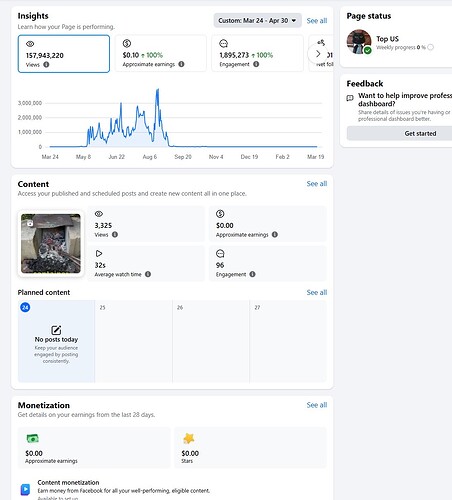The height and width of the screenshot is (500, 452).
Task: Click the gold Stars icon in Monetization
Action: [189, 438]
